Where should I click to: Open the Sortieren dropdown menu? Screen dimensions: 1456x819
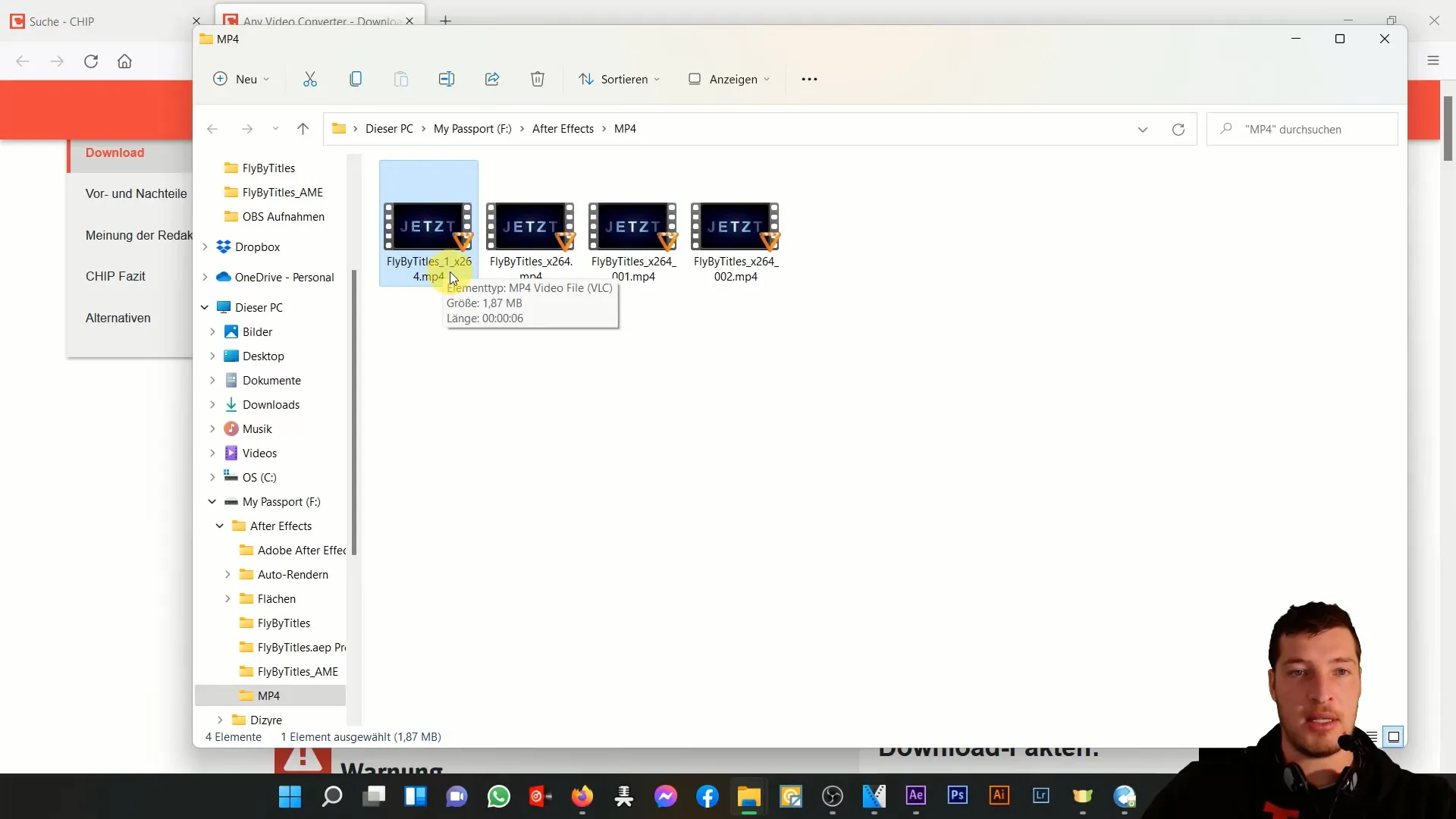tap(618, 79)
